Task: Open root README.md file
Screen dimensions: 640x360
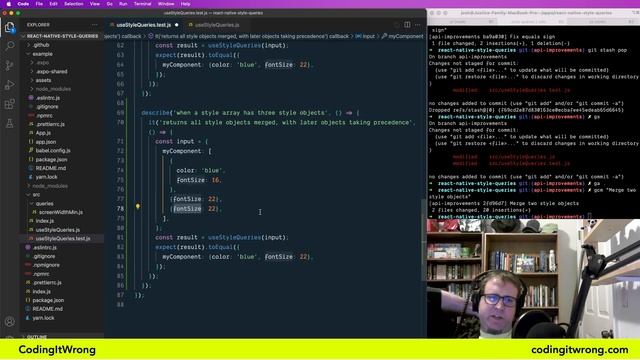Action: tap(47, 309)
